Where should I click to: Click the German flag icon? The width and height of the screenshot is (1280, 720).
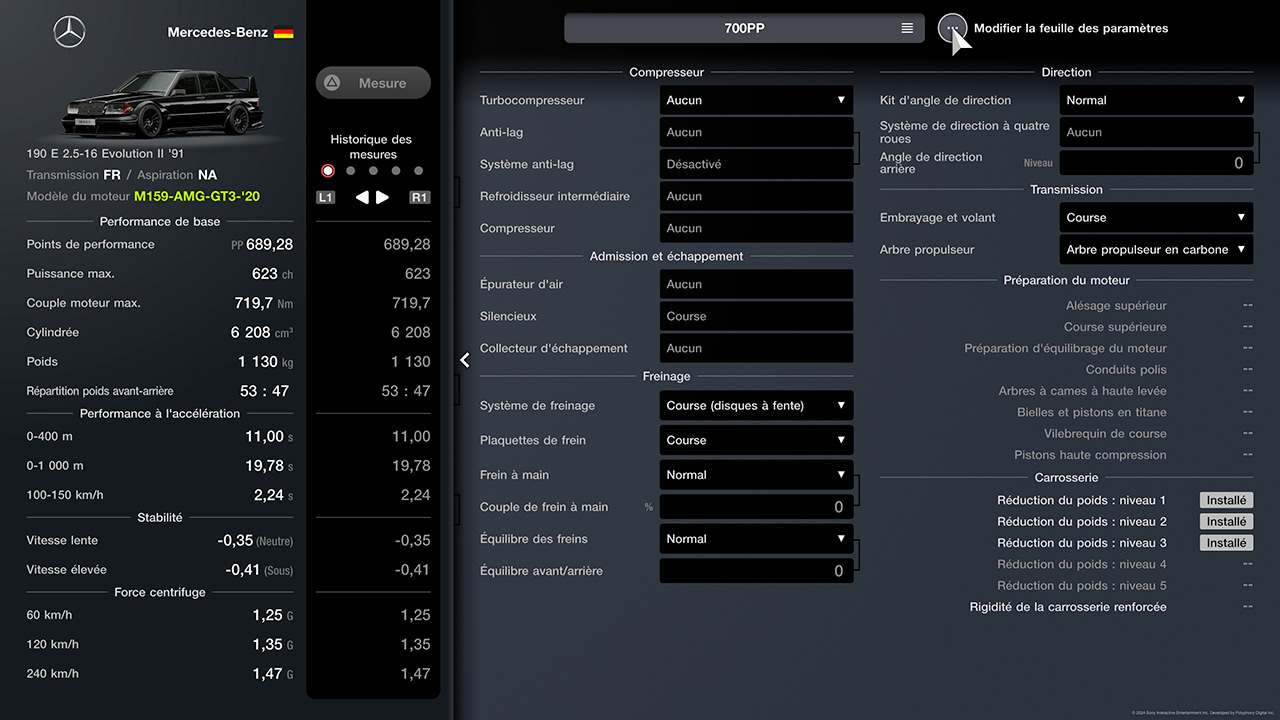(283, 33)
